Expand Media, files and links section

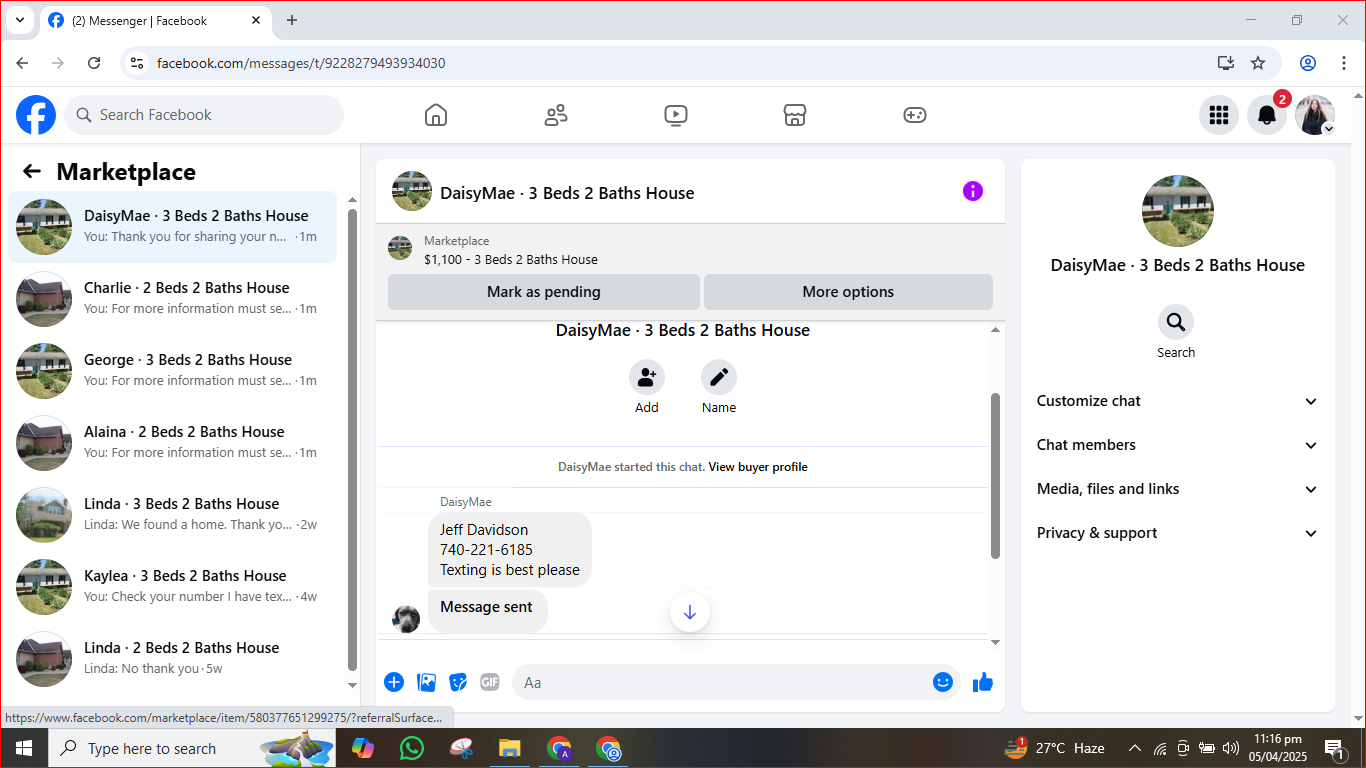1178,489
